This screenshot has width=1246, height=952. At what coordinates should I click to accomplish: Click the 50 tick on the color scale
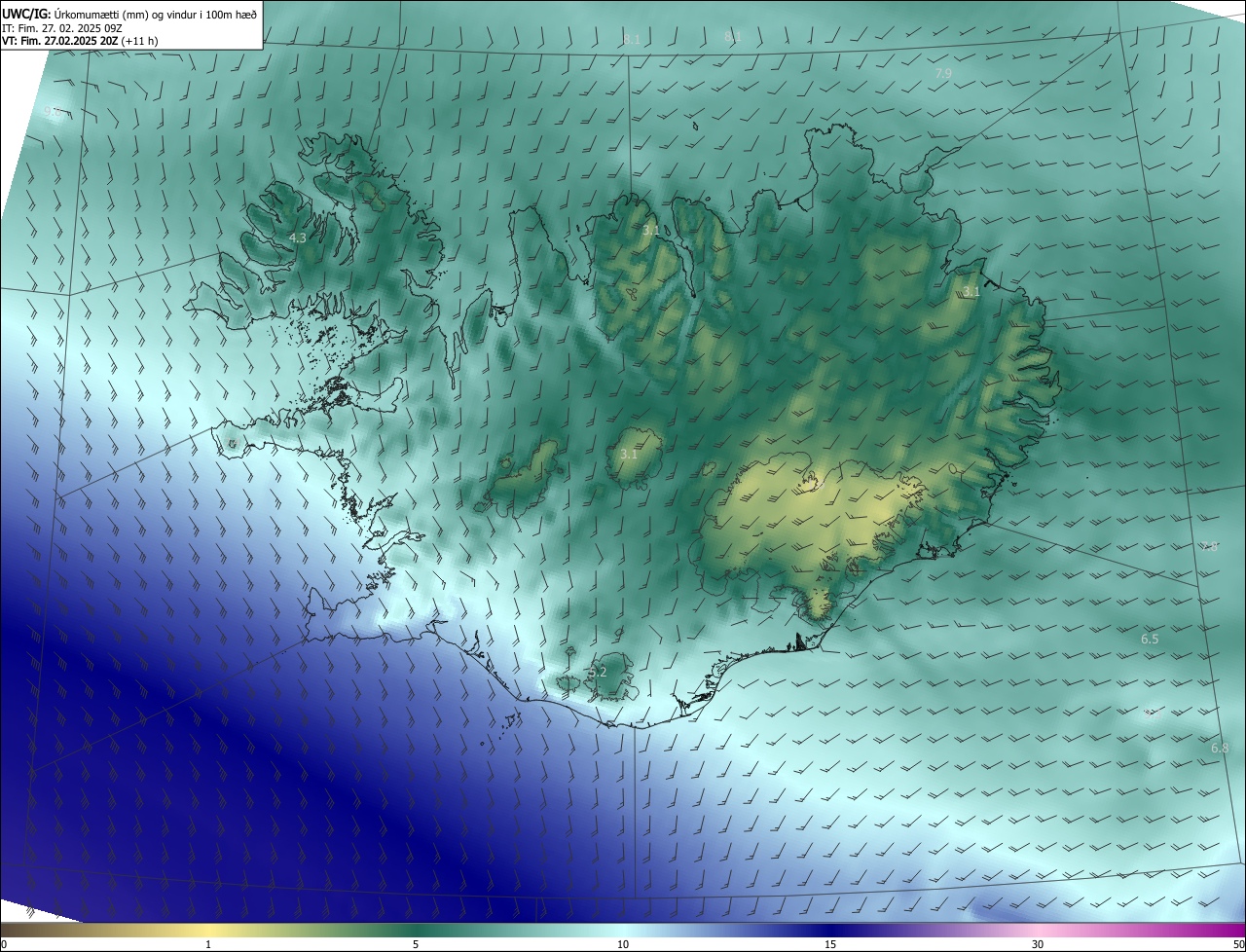click(x=1238, y=944)
